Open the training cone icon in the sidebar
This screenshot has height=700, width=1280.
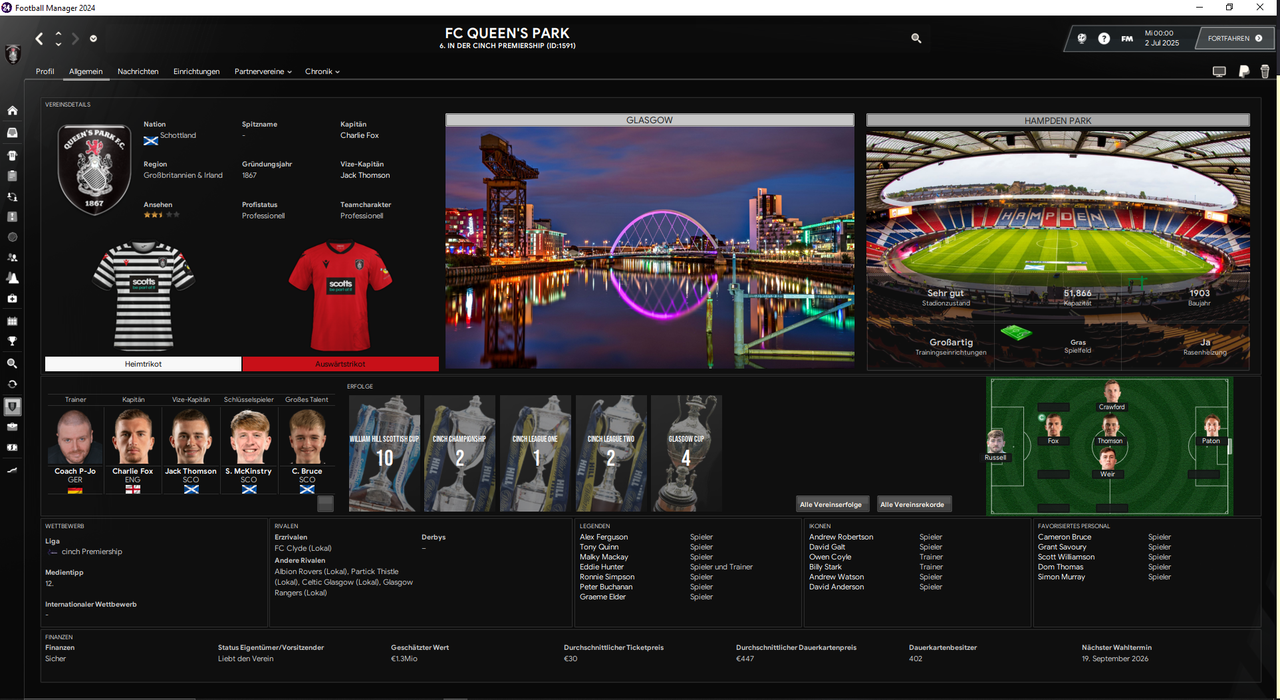tap(12, 278)
